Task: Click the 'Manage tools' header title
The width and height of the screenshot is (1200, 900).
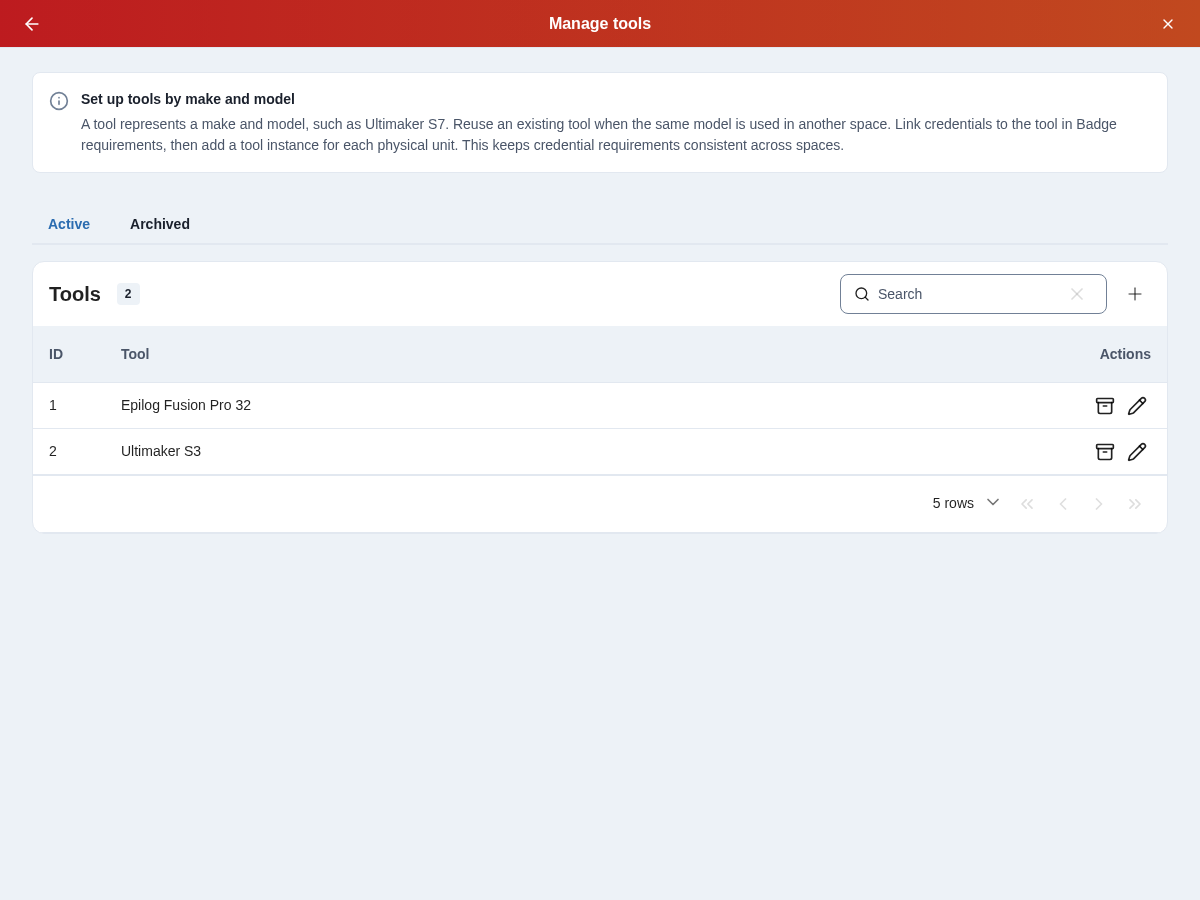Action: 600,24
